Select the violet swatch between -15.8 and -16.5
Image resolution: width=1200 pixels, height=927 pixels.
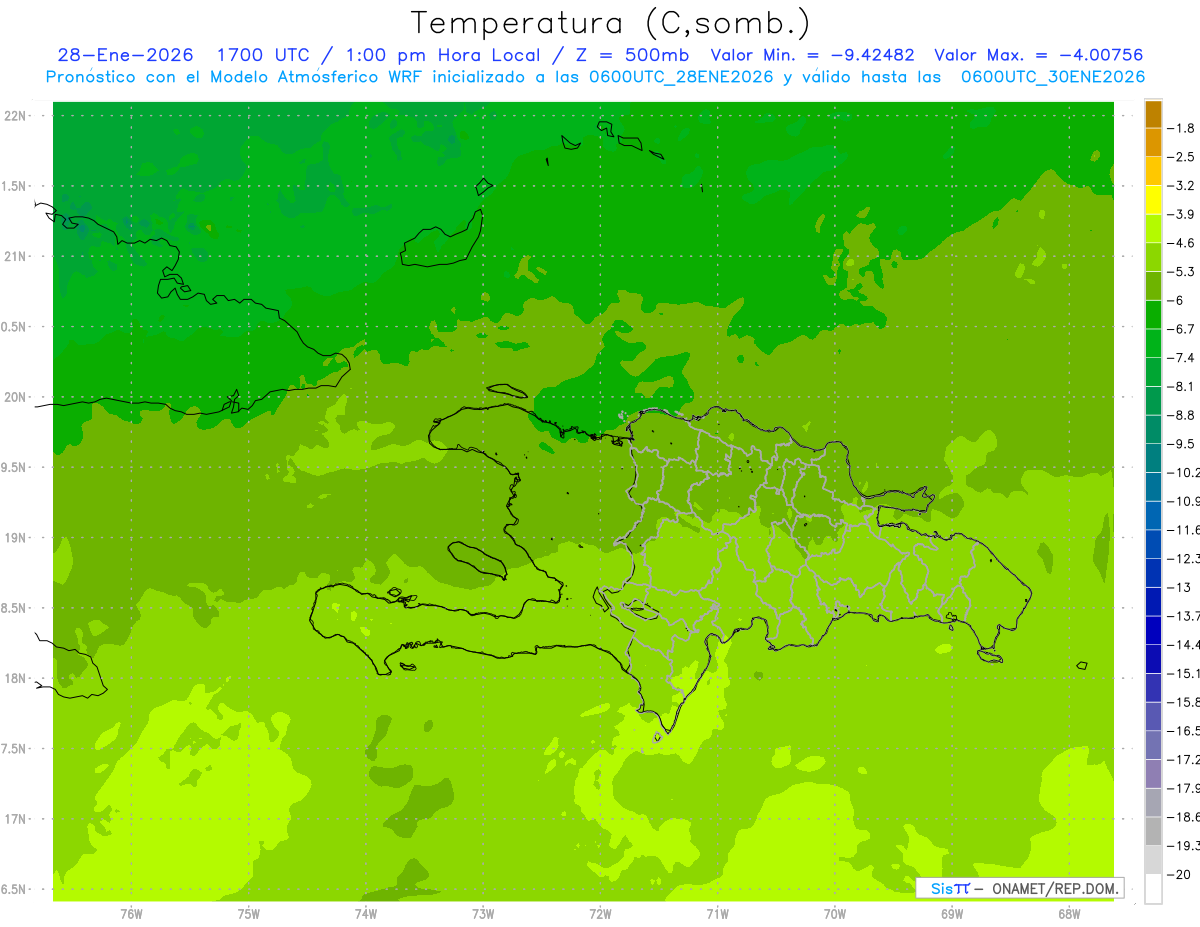point(1153,717)
